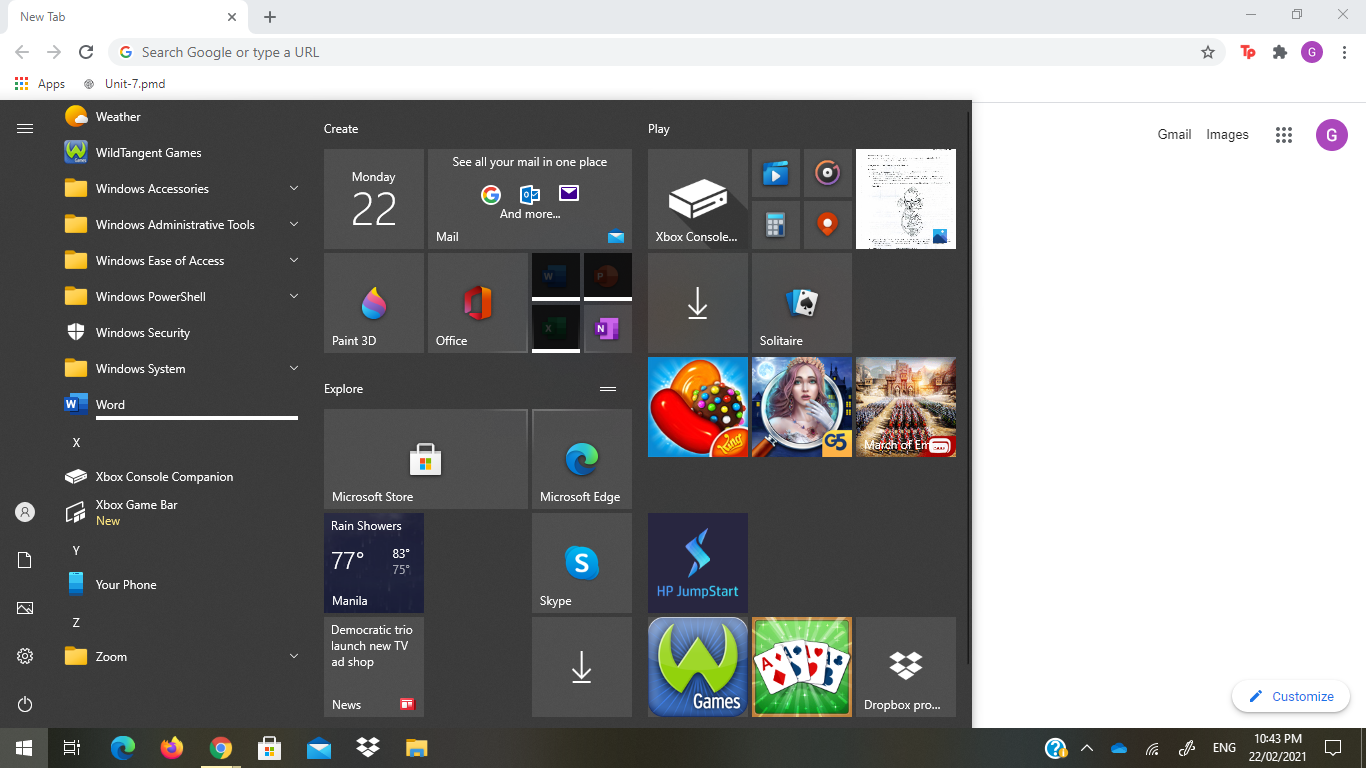This screenshot has width=1366, height=768.
Task: Open the G5 hidden object game tile
Action: click(802, 407)
